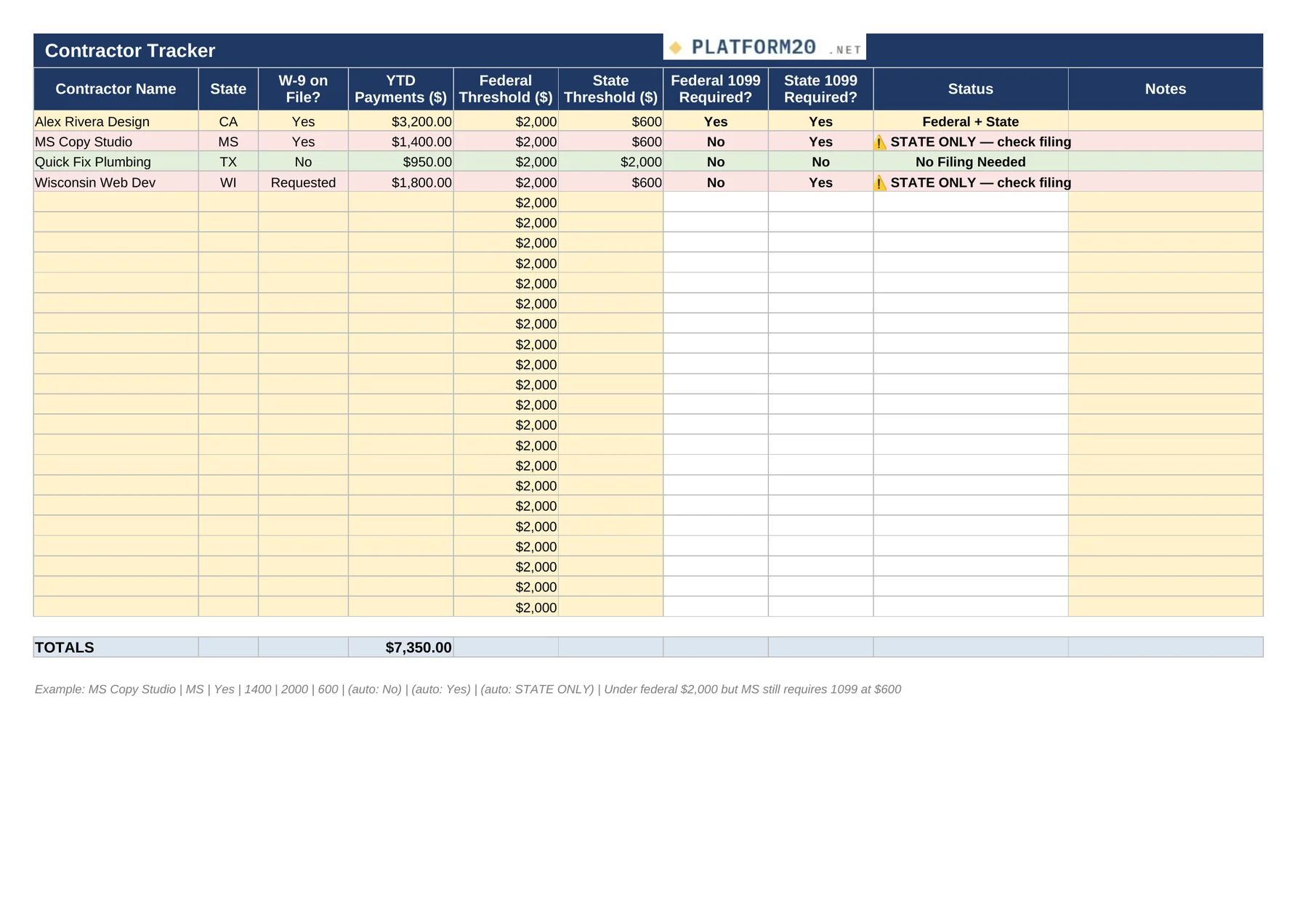
Task: Click the State 1099 Required? header
Action: coord(820,89)
